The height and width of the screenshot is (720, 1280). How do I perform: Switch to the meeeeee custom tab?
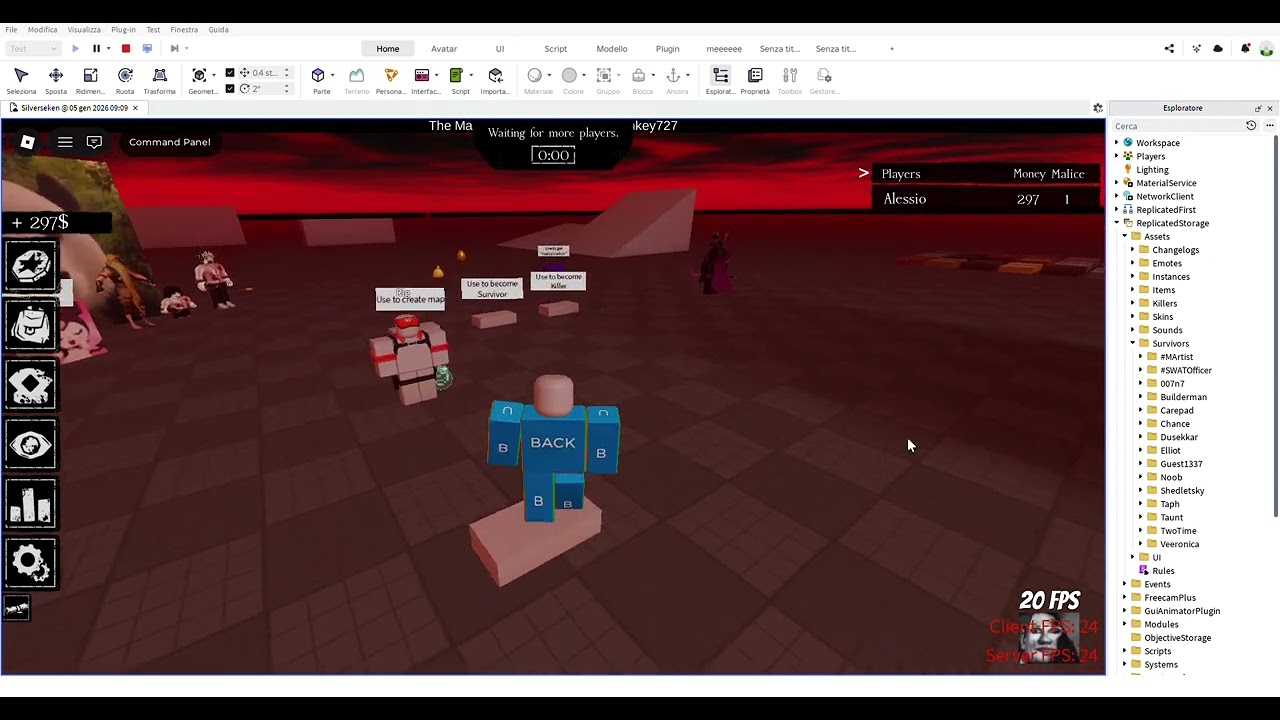(724, 48)
